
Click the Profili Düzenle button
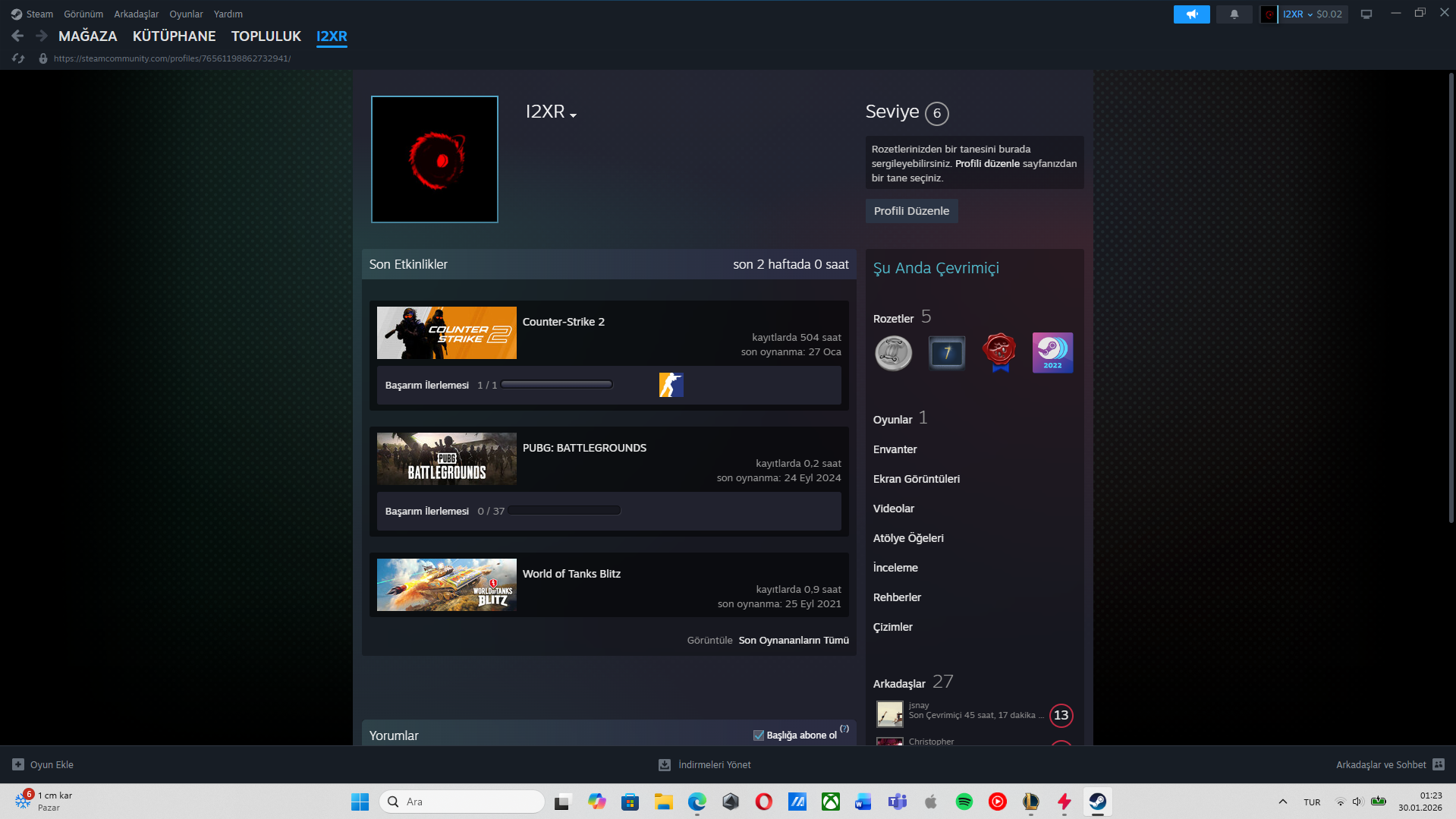pos(911,211)
